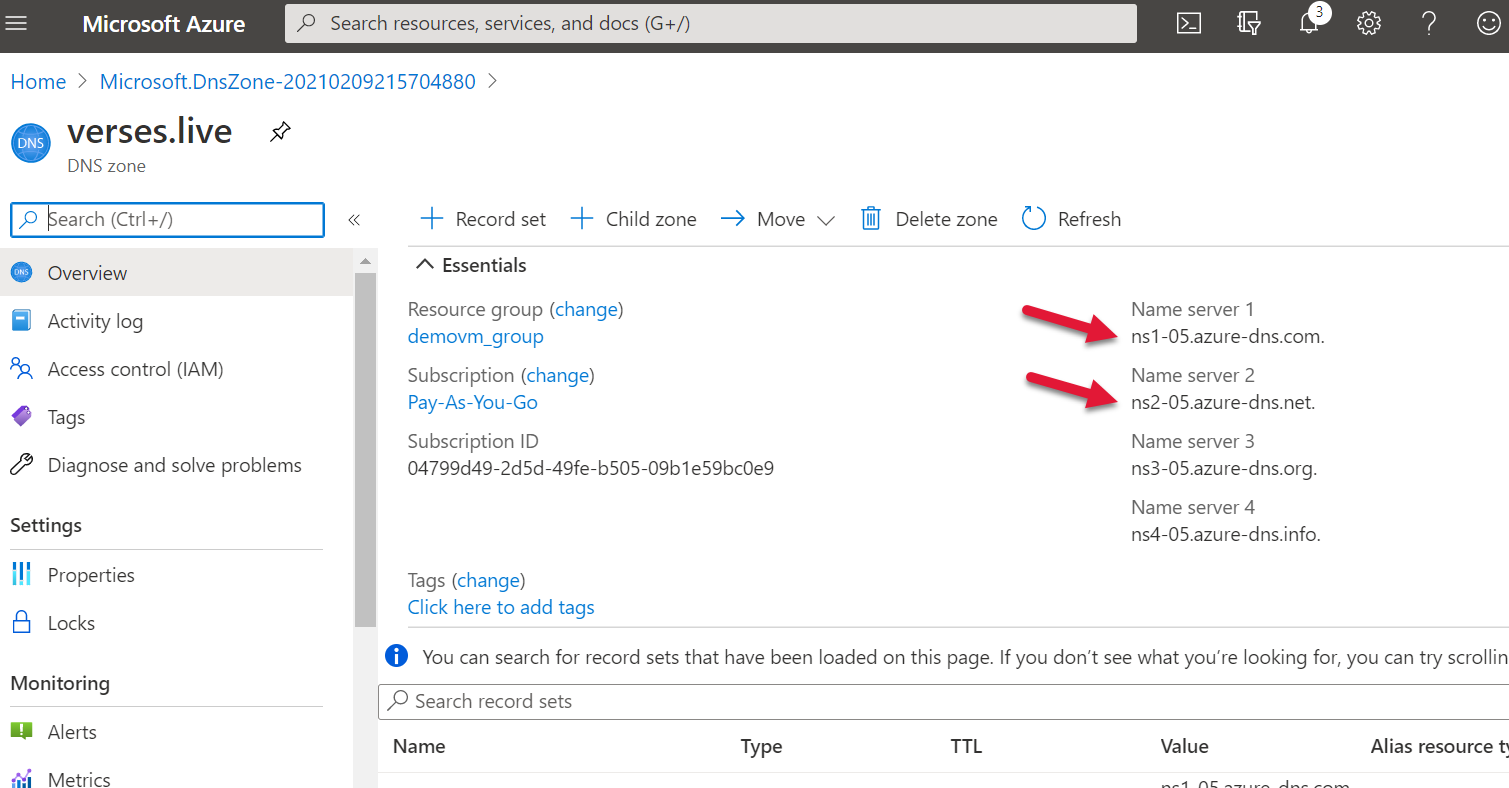The height and width of the screenshot is (788, 1509).
Task: Select Click here to add tags
Action: tap(500, 607)
